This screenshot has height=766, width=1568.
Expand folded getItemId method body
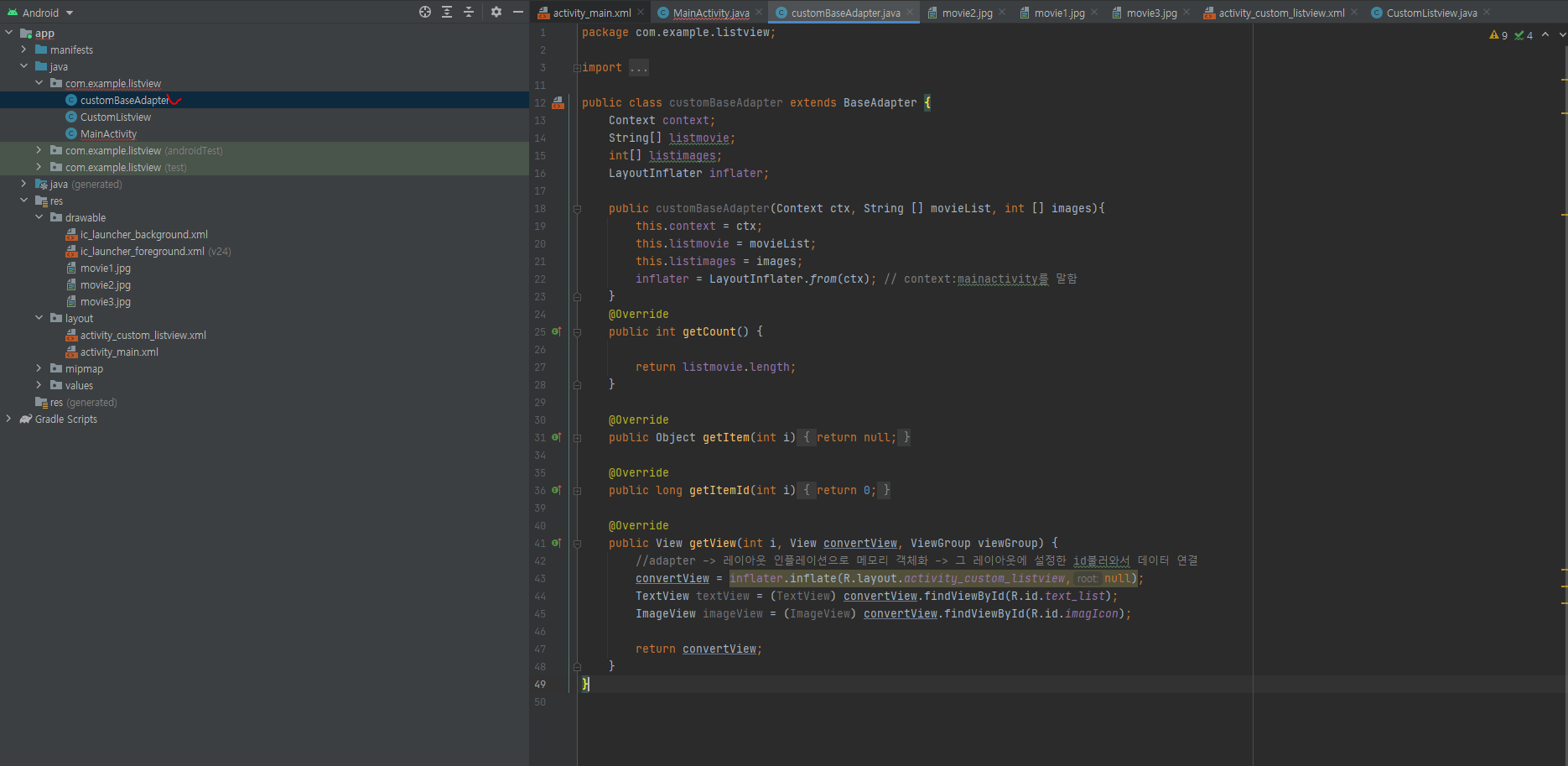click(x=577, y=491)
